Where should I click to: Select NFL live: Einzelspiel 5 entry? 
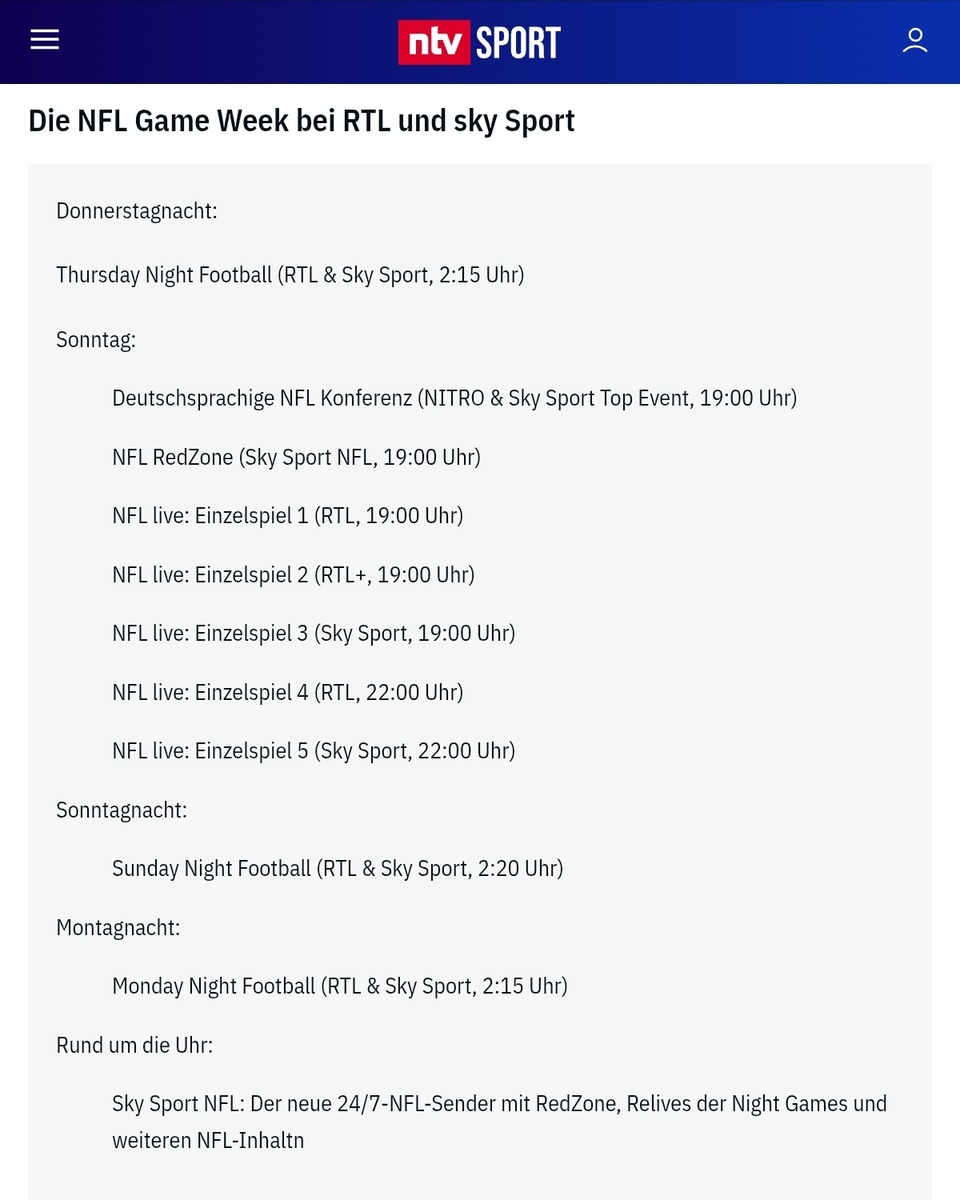[x=314, y=751]
